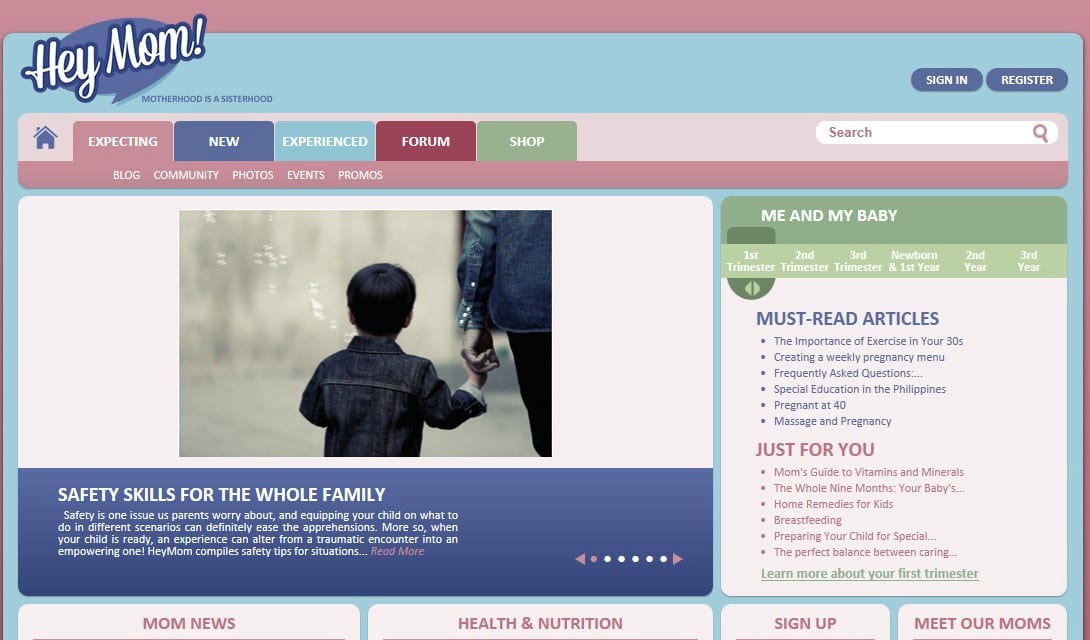
Task: Select the 2nd Year stage
Action: pos(975,261)
